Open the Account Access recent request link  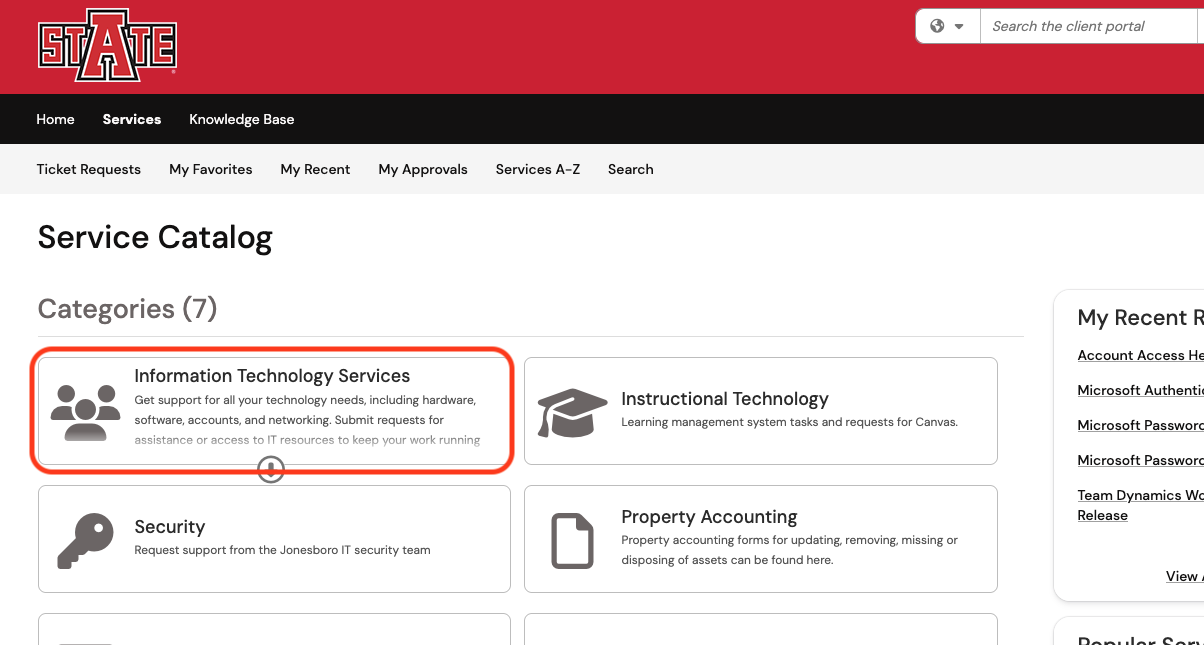pyautogui.click(x=1140, y=355)
